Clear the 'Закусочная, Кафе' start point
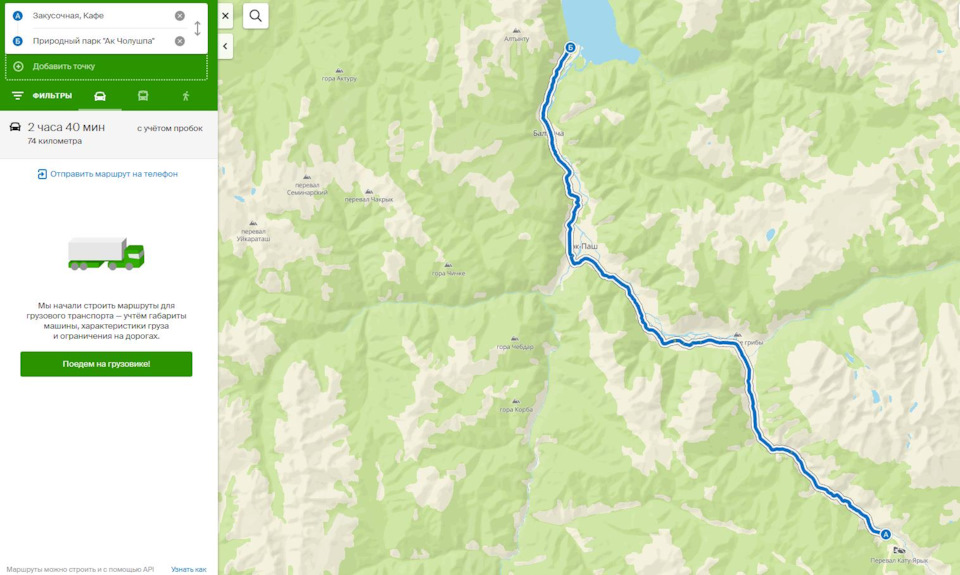 pos(179,16)
